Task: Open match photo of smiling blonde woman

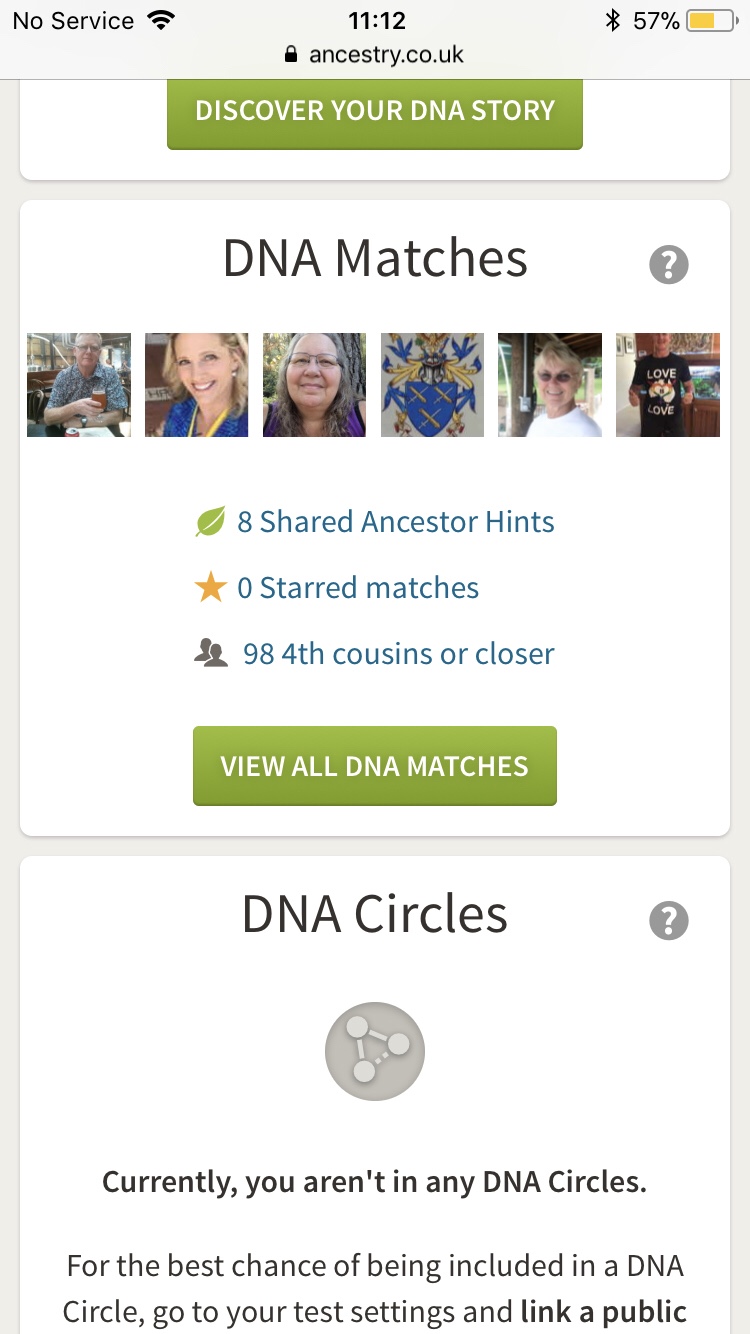Action: point(197,385)
